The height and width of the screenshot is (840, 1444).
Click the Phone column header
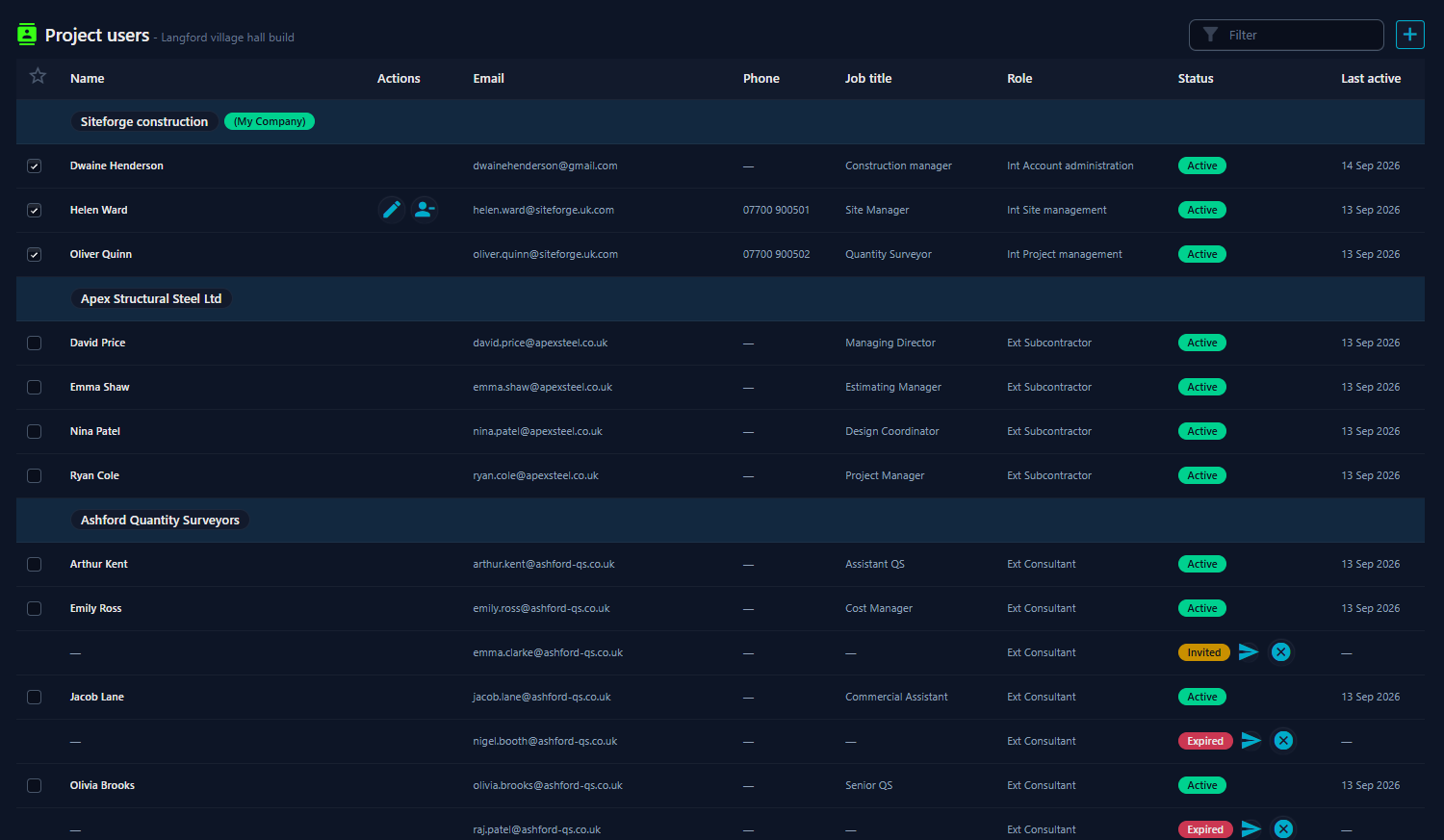pyautogui.click(x=761, y=79)
